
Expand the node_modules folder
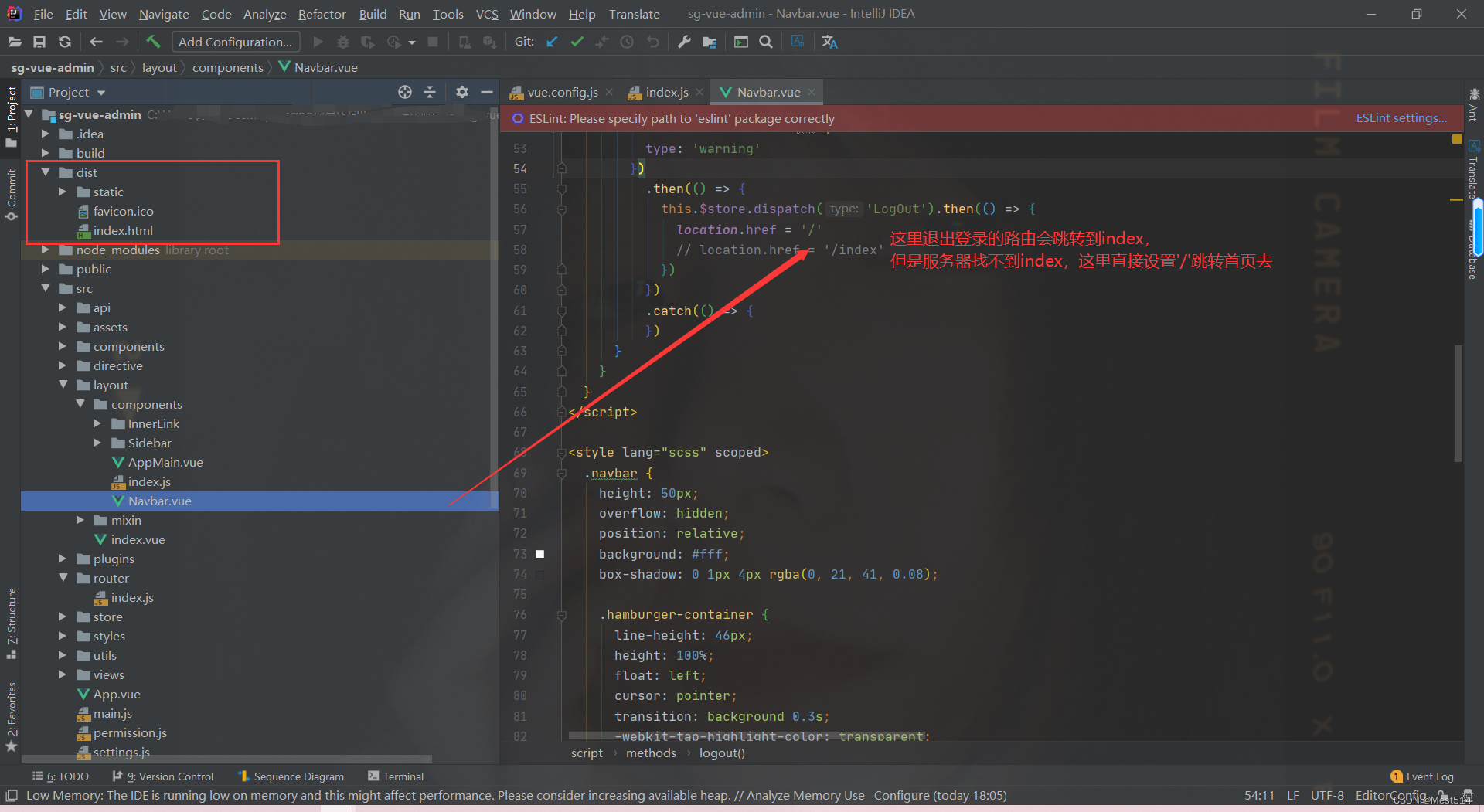pyautogui.click(x=46, y=250)
